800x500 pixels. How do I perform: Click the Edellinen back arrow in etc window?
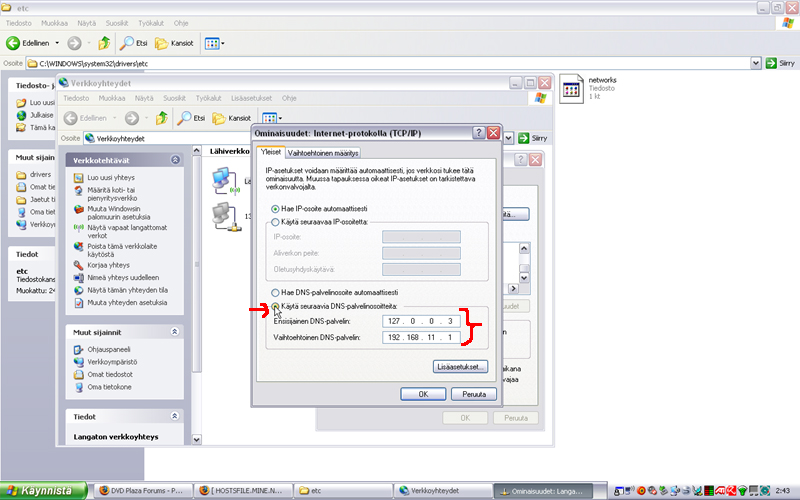[16, 43]
